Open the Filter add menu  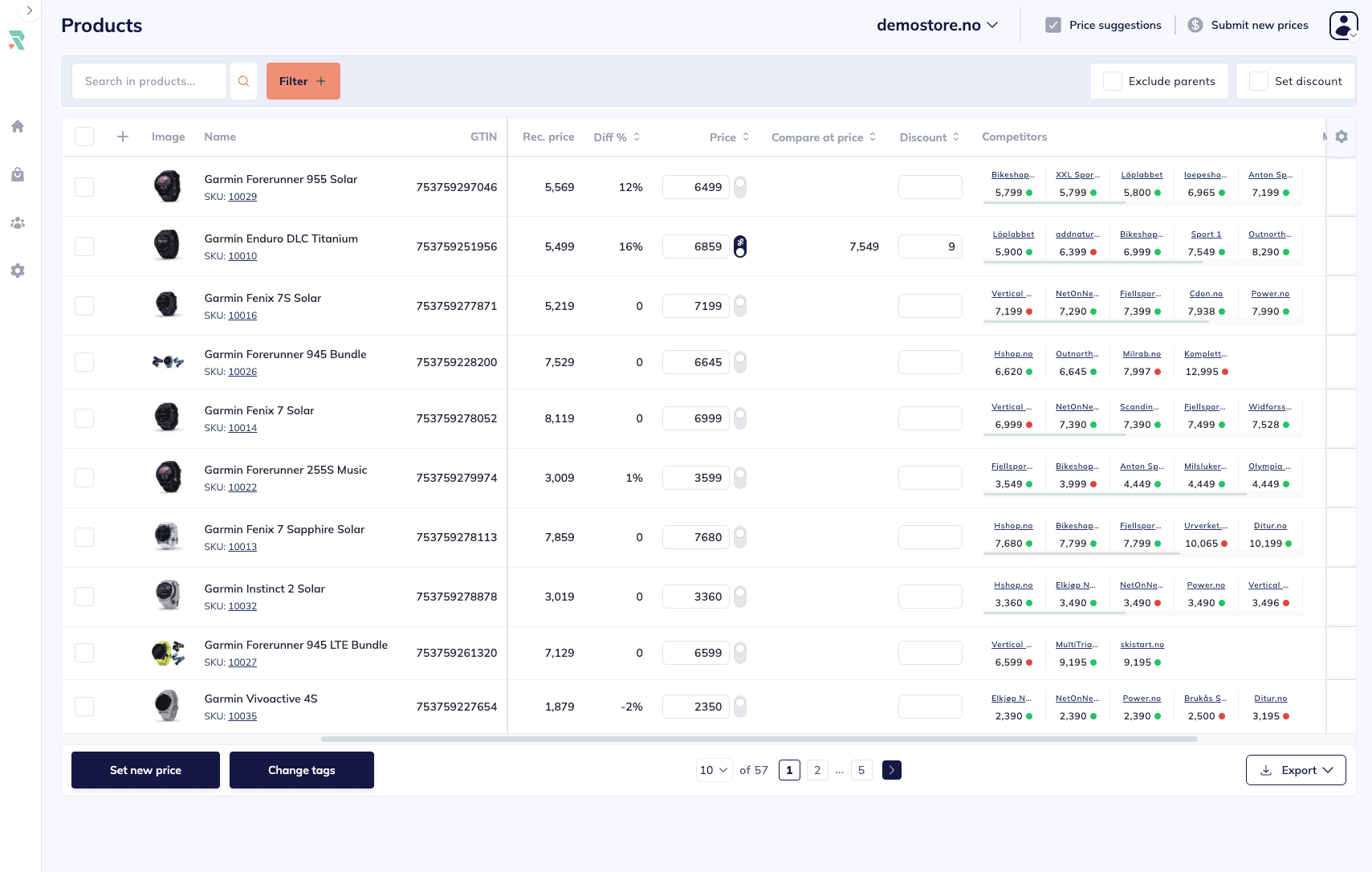pyautogui.click(x=303, y=81)
